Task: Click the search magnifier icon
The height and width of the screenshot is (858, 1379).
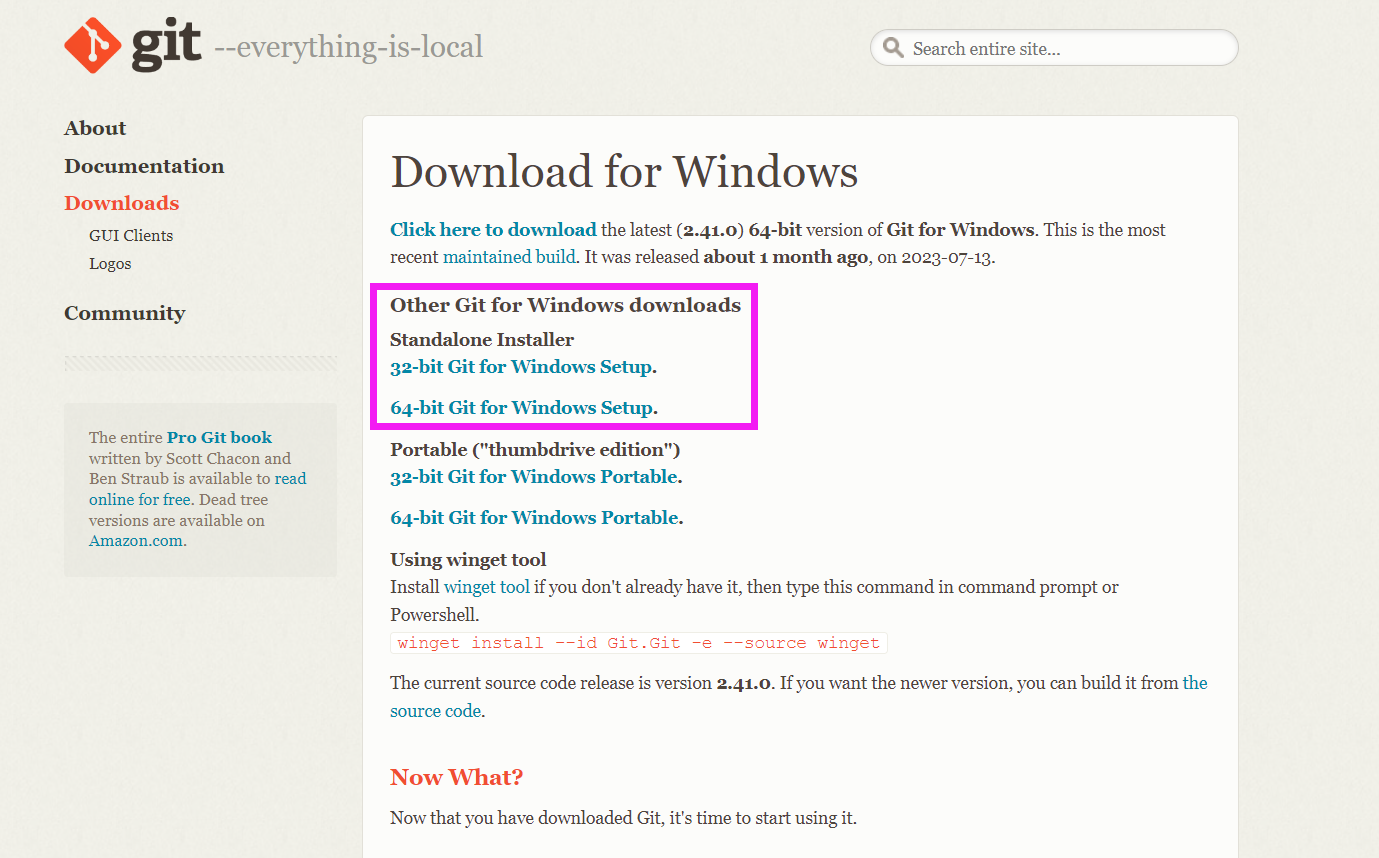Action: pyautogui.click(x=893, y=48)
